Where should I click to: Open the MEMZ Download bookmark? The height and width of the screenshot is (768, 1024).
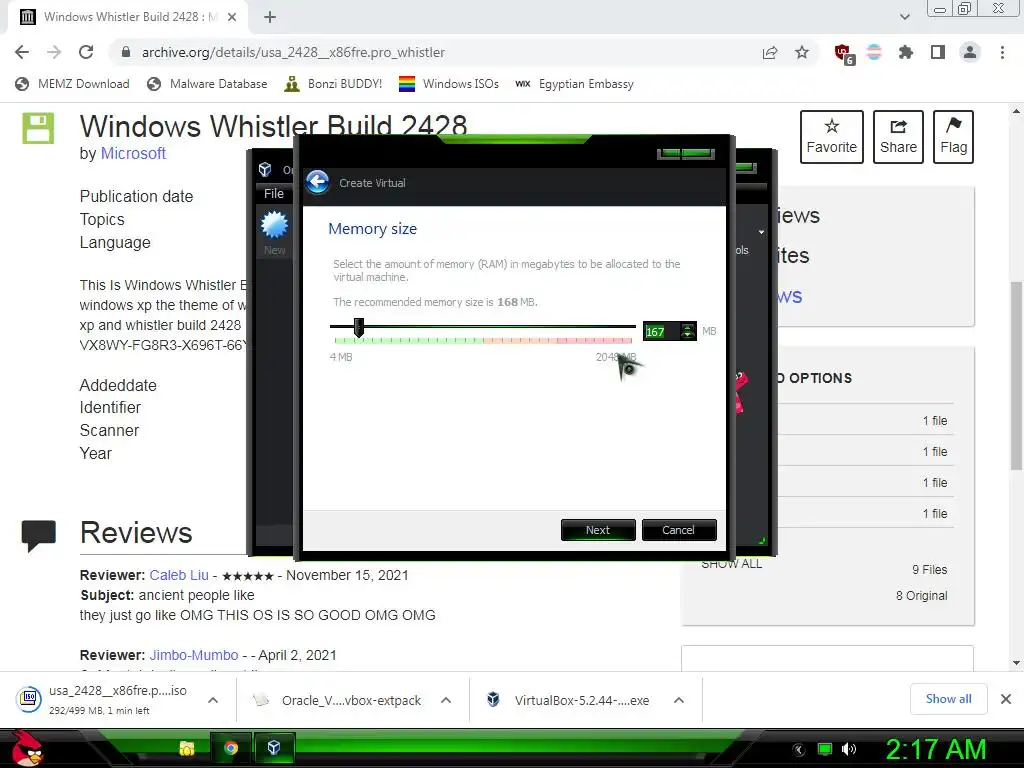click(x=72, y=84)
